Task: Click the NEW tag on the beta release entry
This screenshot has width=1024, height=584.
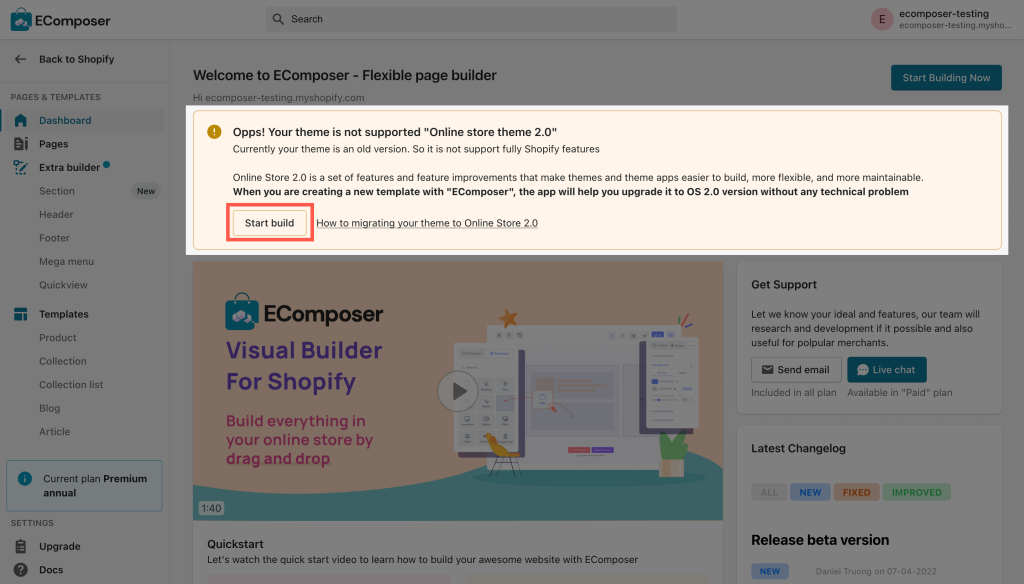Action: click(770, 571)
